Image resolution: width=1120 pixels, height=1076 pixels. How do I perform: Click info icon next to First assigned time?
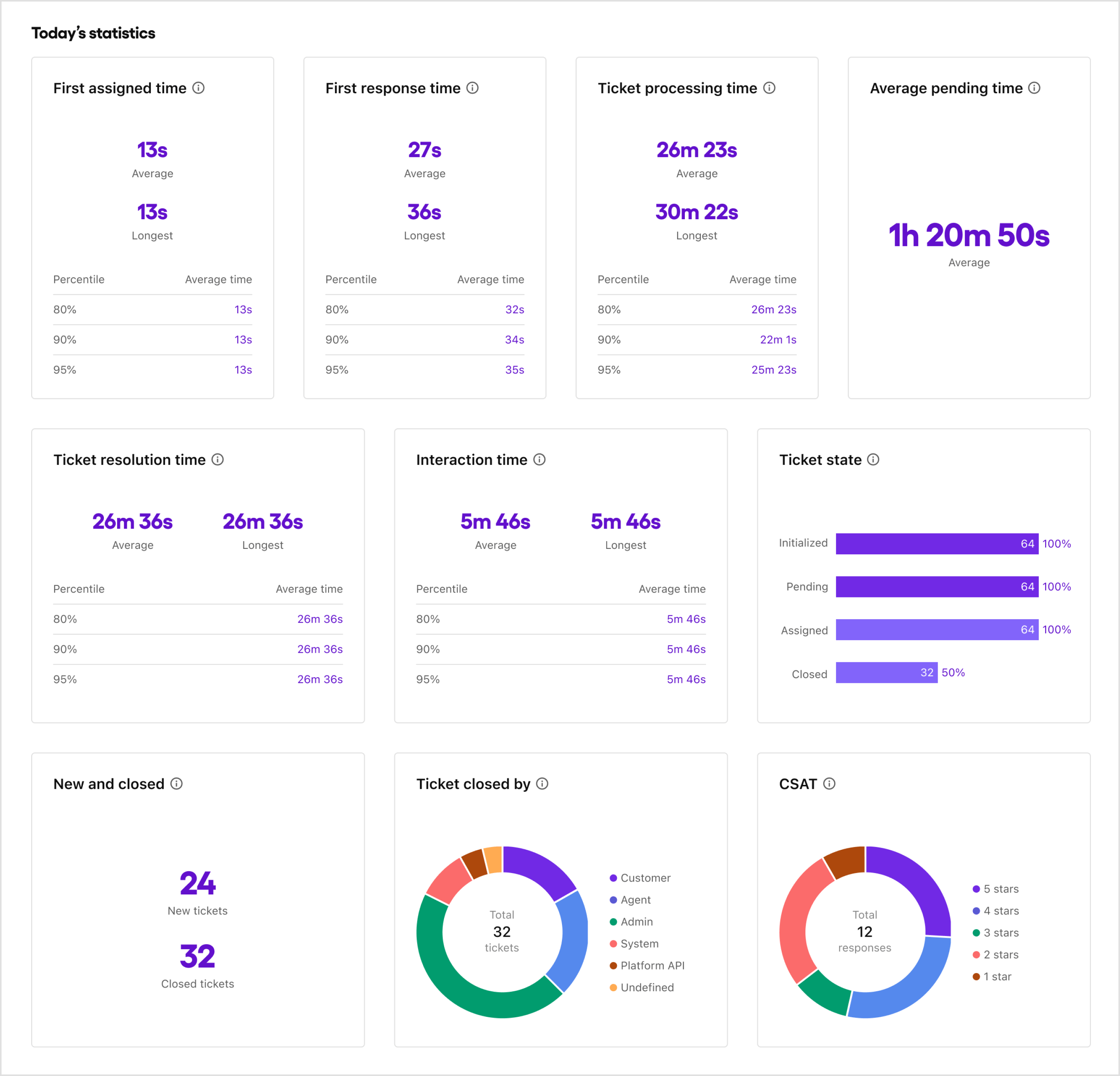pos(198,88)
